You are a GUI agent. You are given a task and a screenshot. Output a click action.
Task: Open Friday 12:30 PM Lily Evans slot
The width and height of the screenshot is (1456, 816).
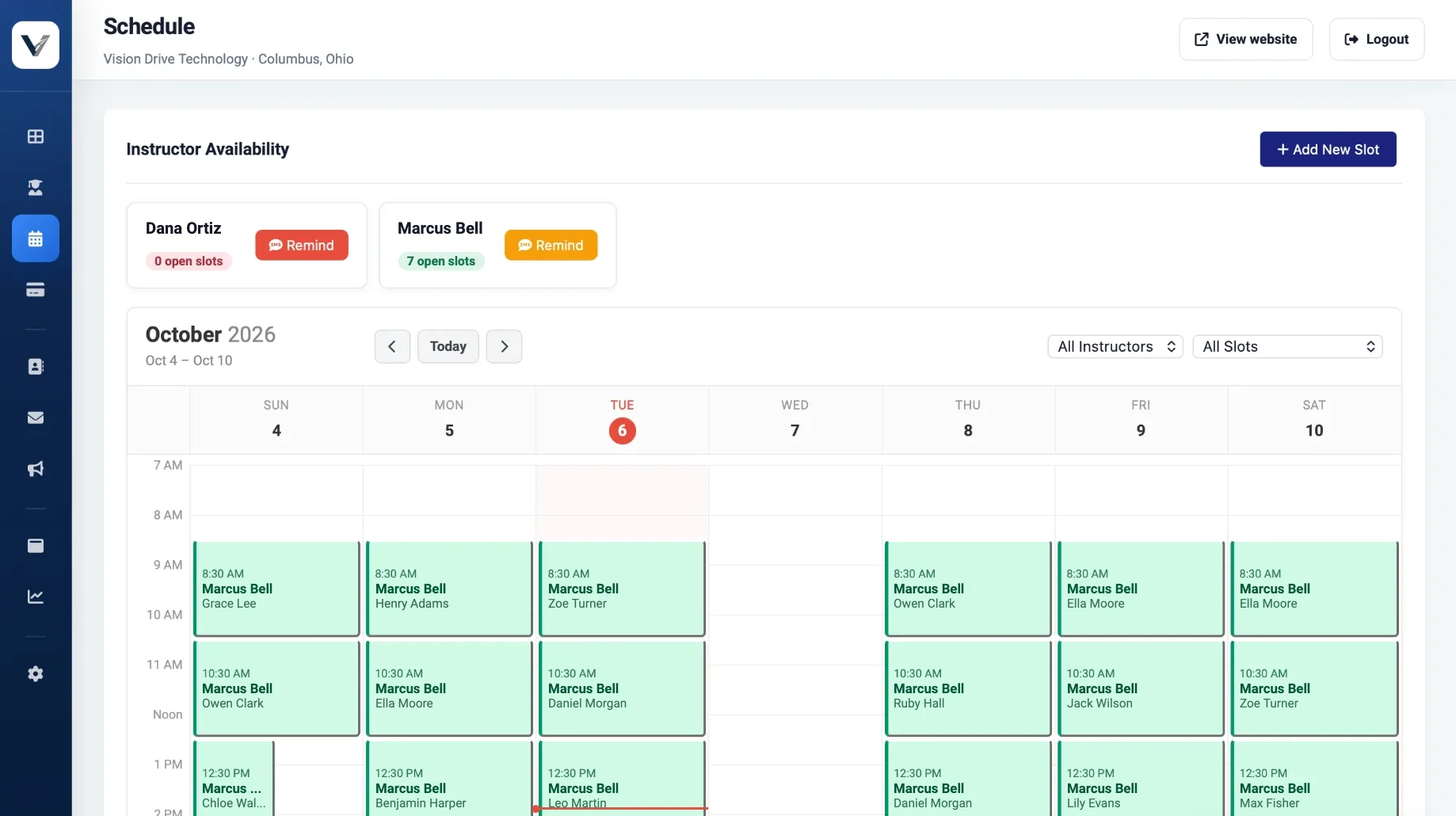pos(1141,779)
